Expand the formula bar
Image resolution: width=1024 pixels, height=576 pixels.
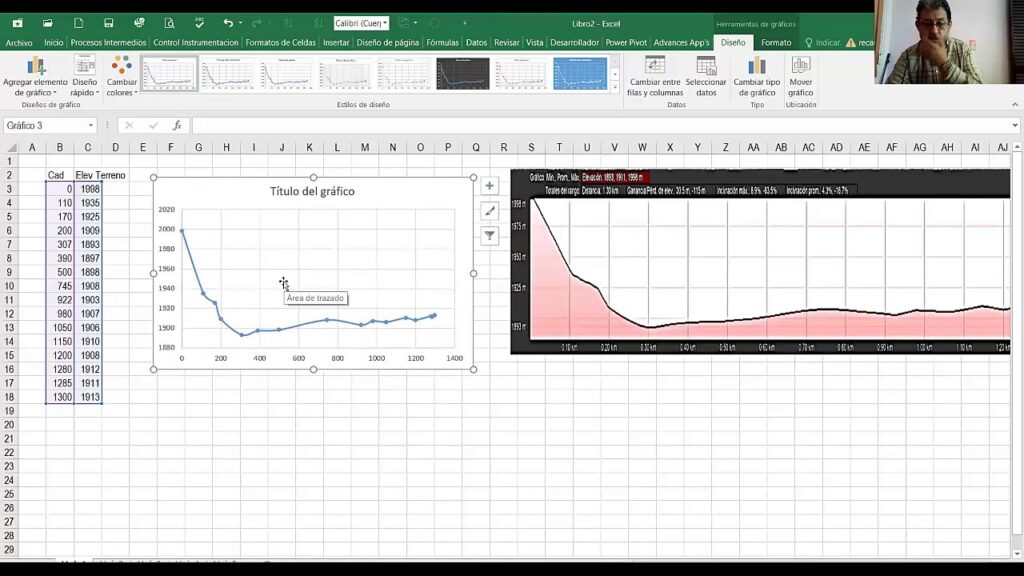[x=1014, y=125]
